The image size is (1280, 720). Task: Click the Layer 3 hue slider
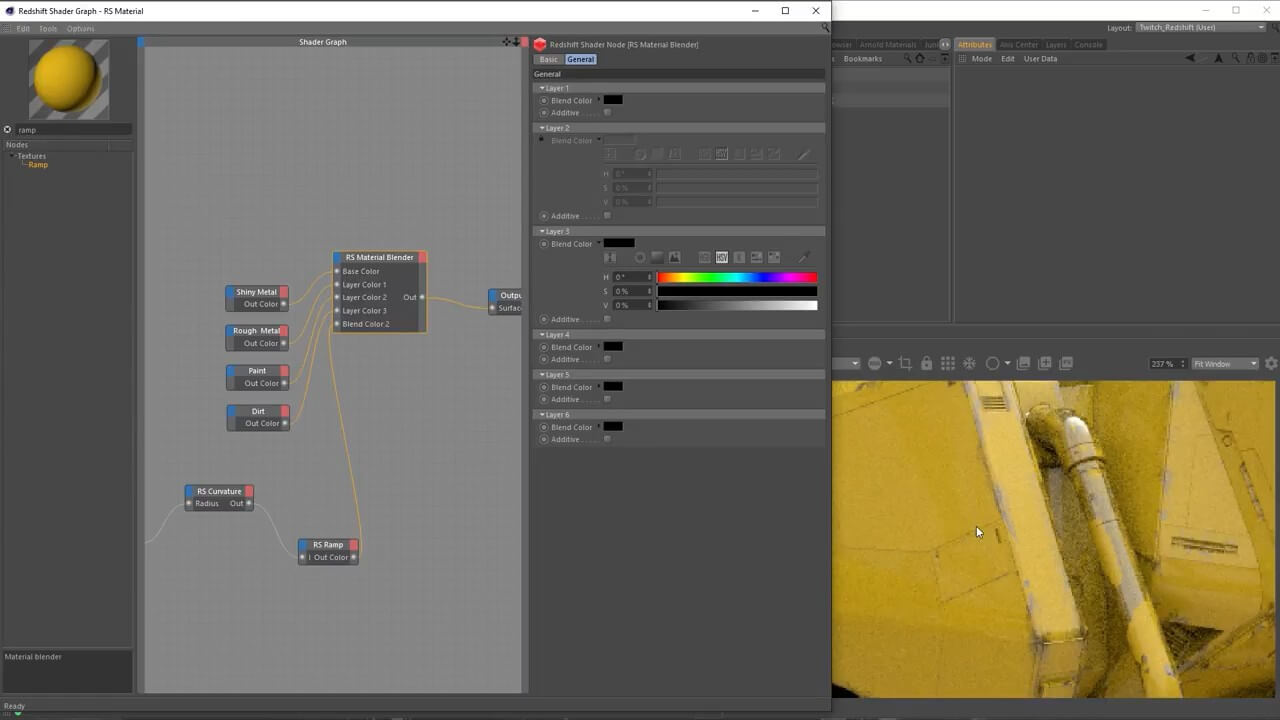pos(737,277)
